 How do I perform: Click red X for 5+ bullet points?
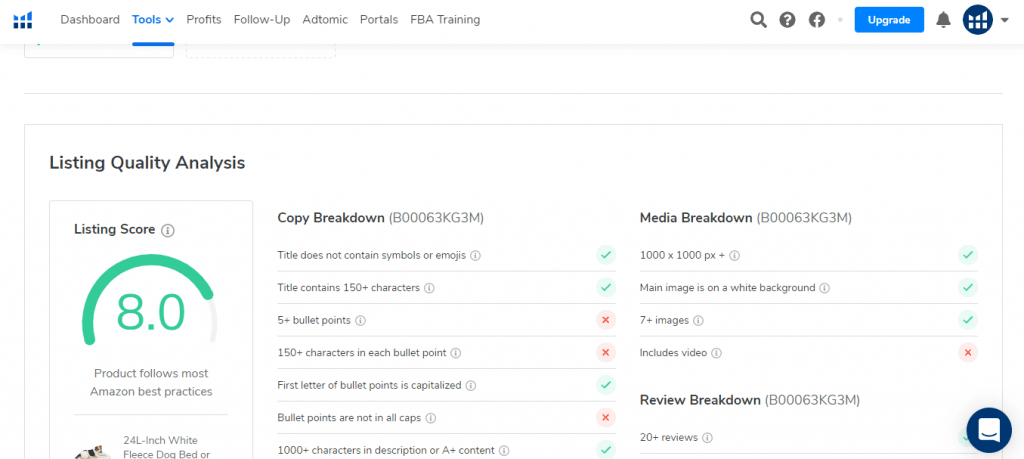coord(605,320)
